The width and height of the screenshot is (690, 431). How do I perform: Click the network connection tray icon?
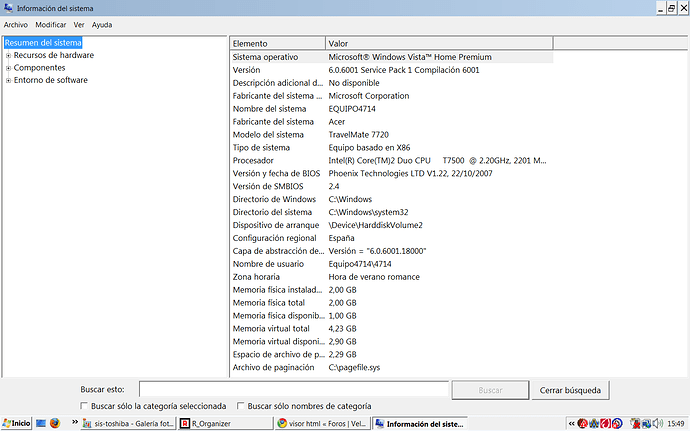646,424
